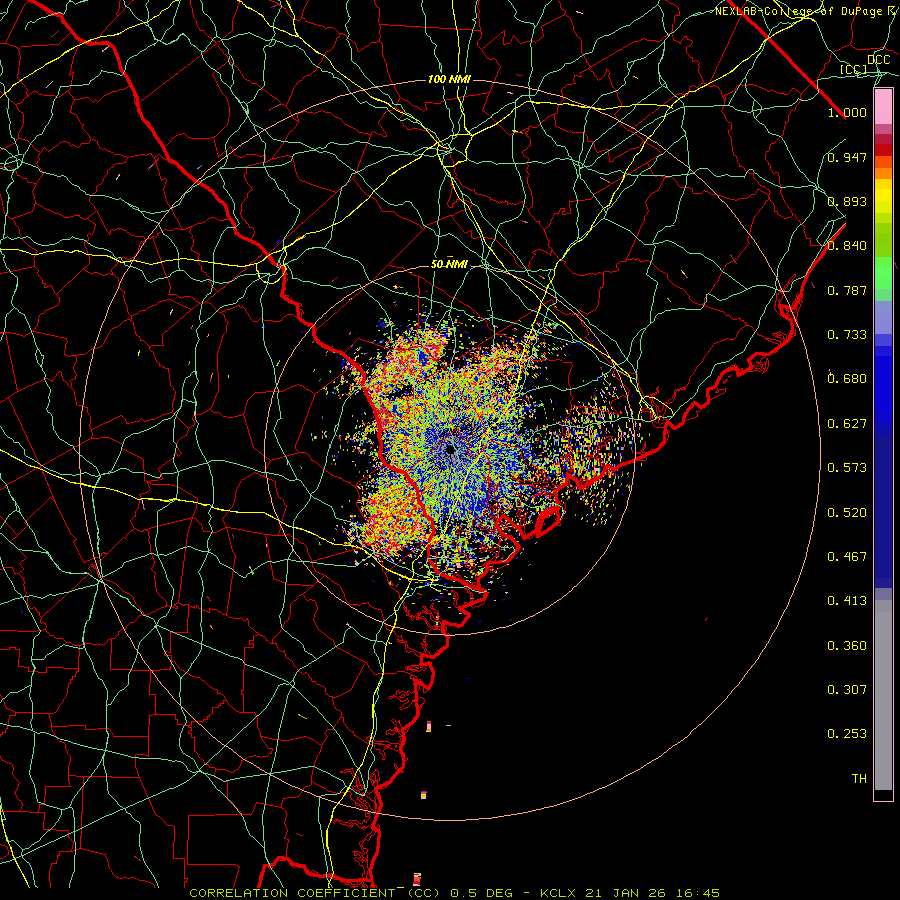Click the bright green color bar segment
This screenshot has height=900, width=900.
883,273
